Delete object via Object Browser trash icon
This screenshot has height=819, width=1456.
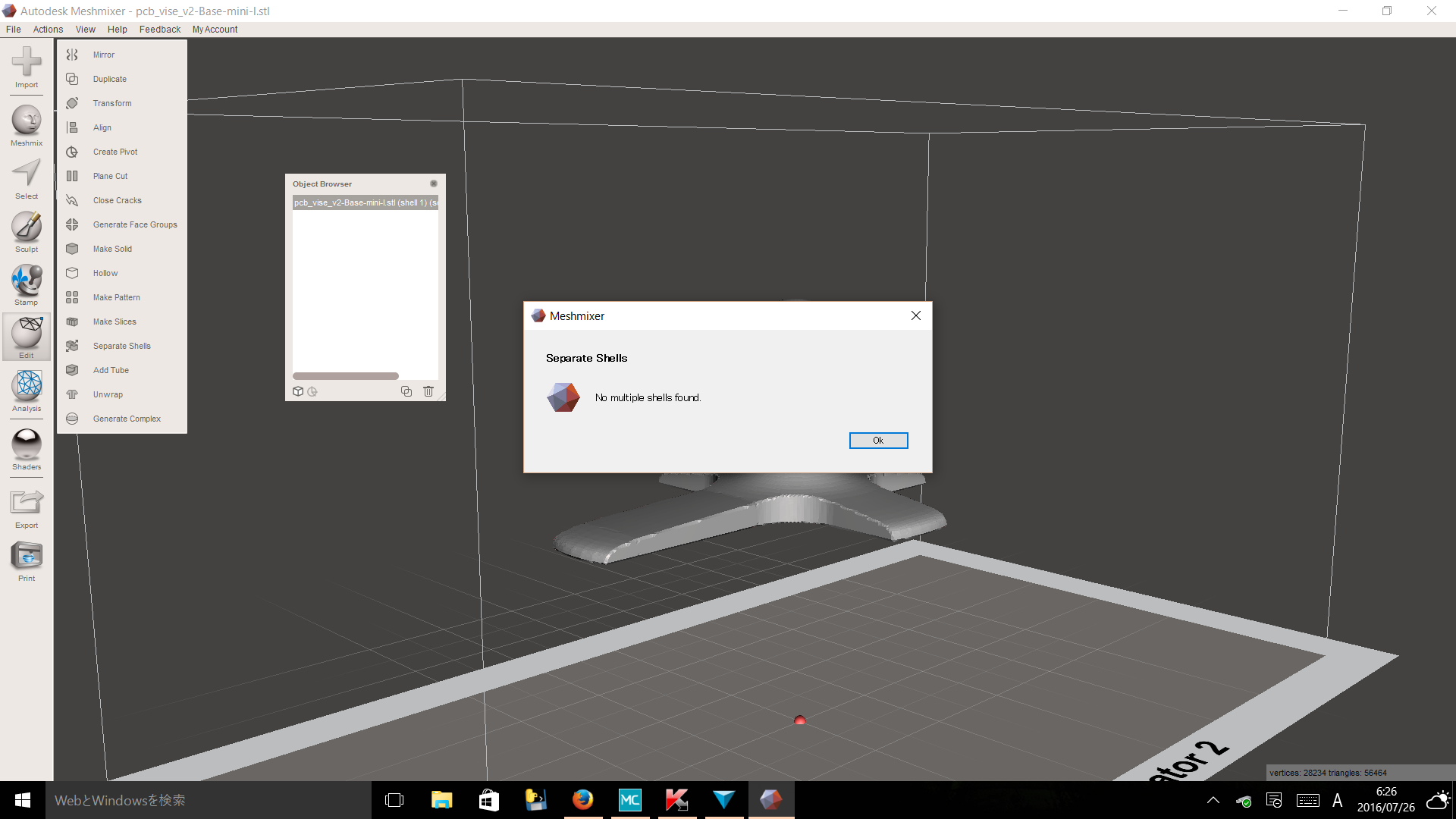[428, 391]
